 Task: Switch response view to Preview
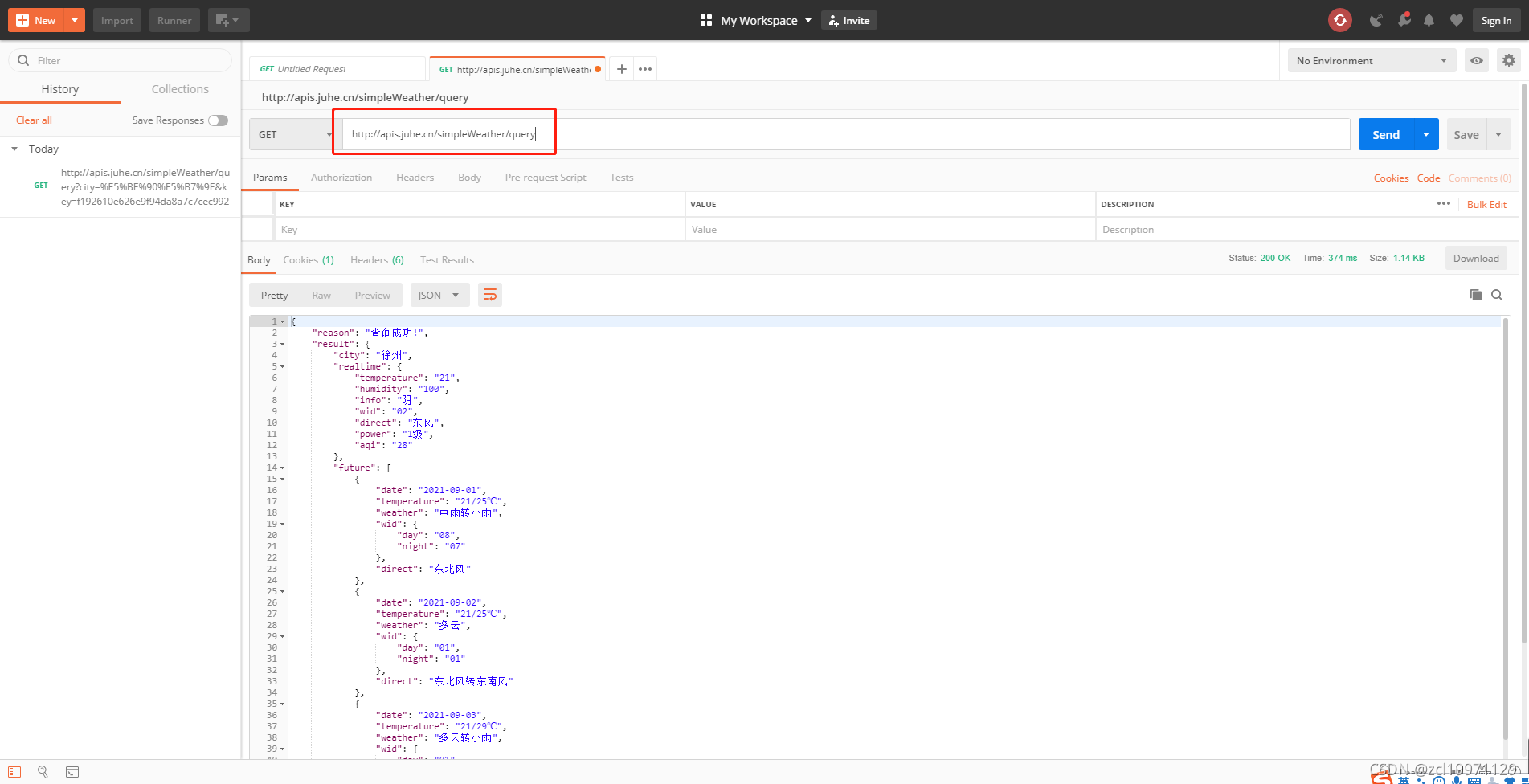point(373,295)
